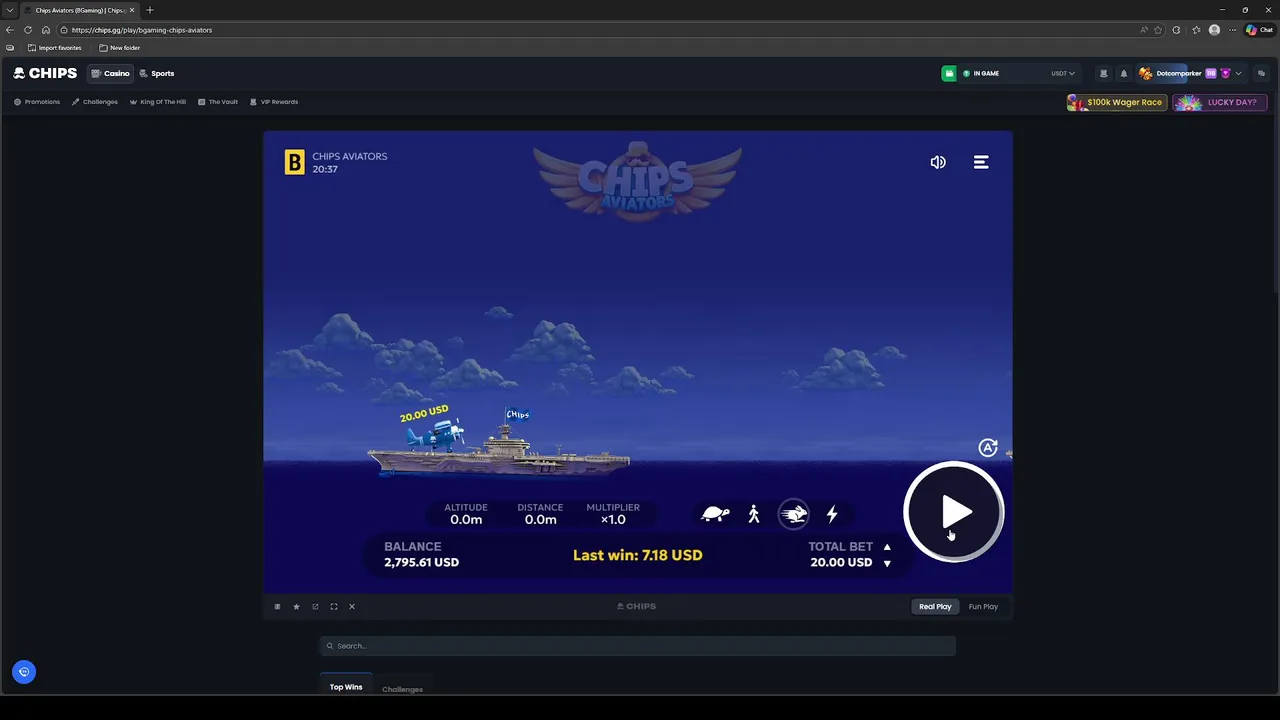Favorite this page via address bar star
The height and width of the screenshot is (720, 1280).
click(x=1158, y=30)
